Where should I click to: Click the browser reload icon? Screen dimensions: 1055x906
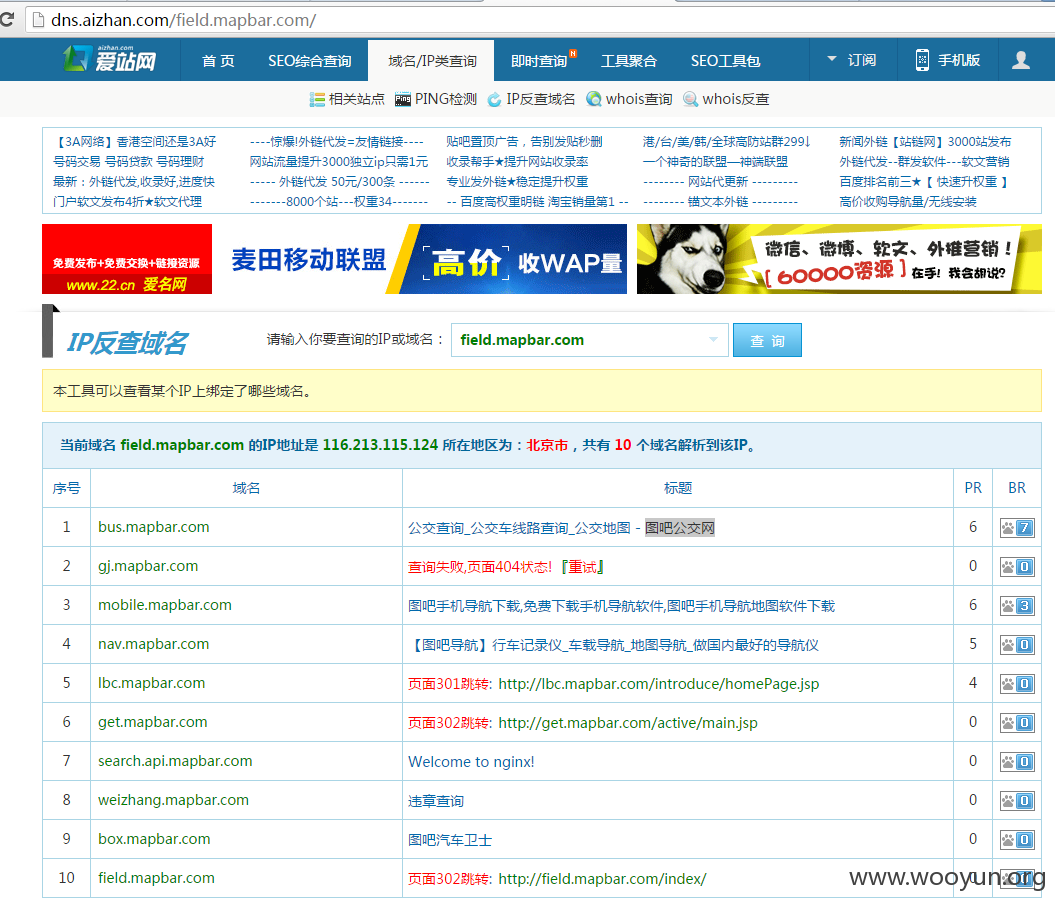(7, 20)
